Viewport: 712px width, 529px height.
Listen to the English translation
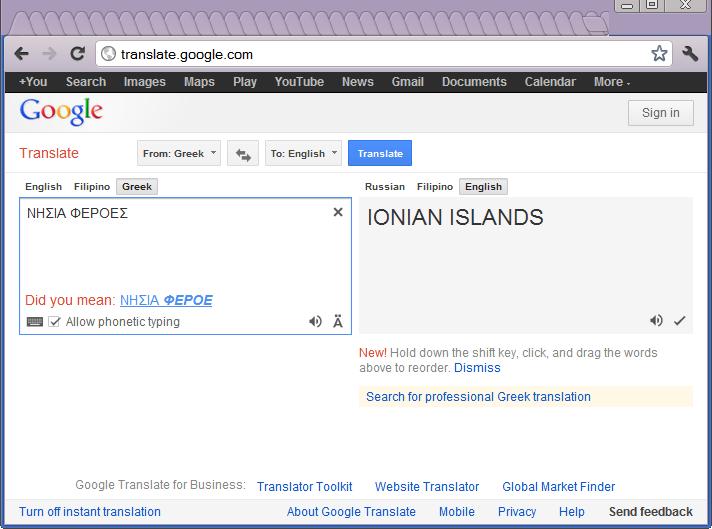(x=656, y=321)
